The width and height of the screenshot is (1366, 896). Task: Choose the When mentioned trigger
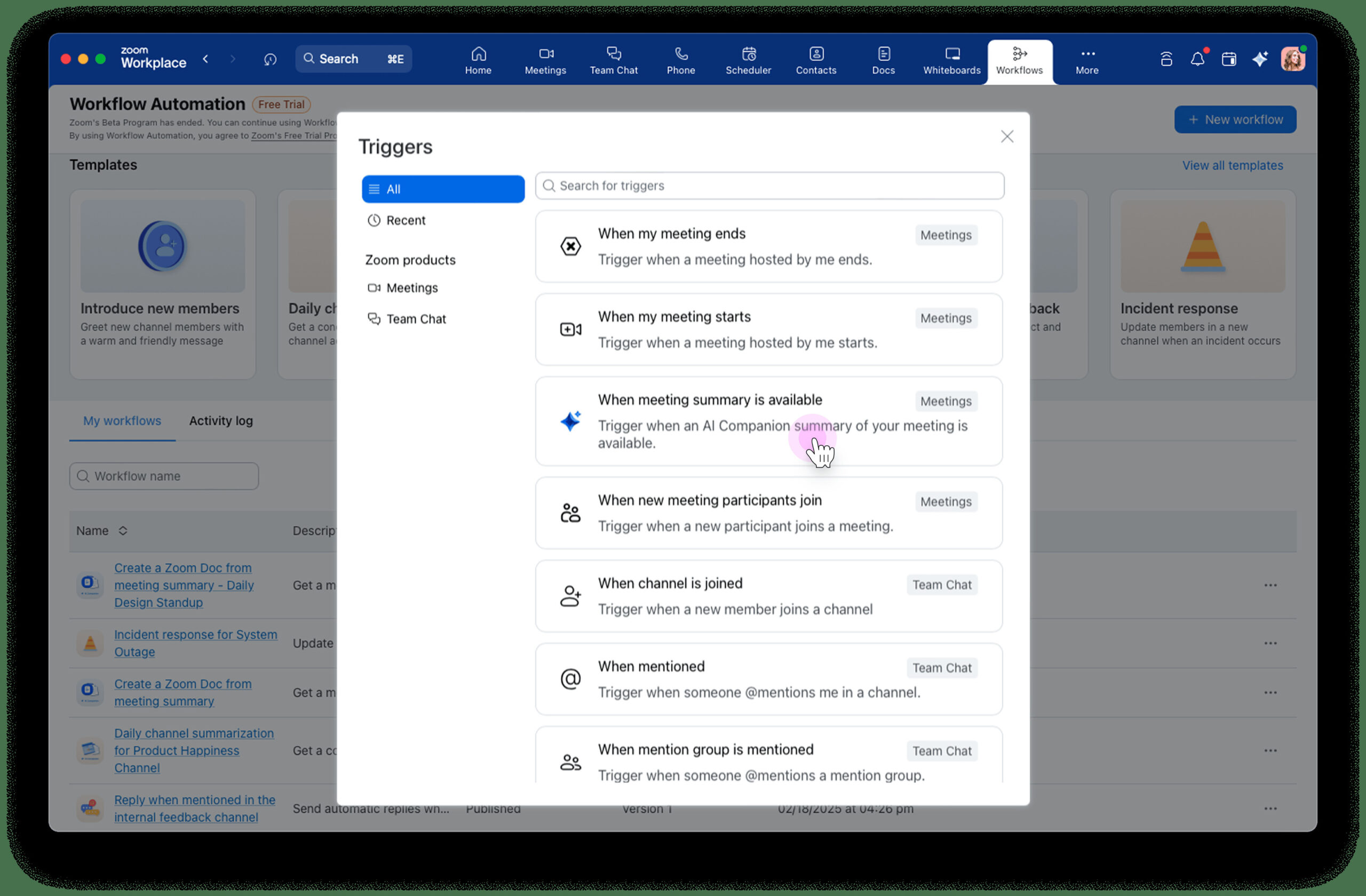769,679
